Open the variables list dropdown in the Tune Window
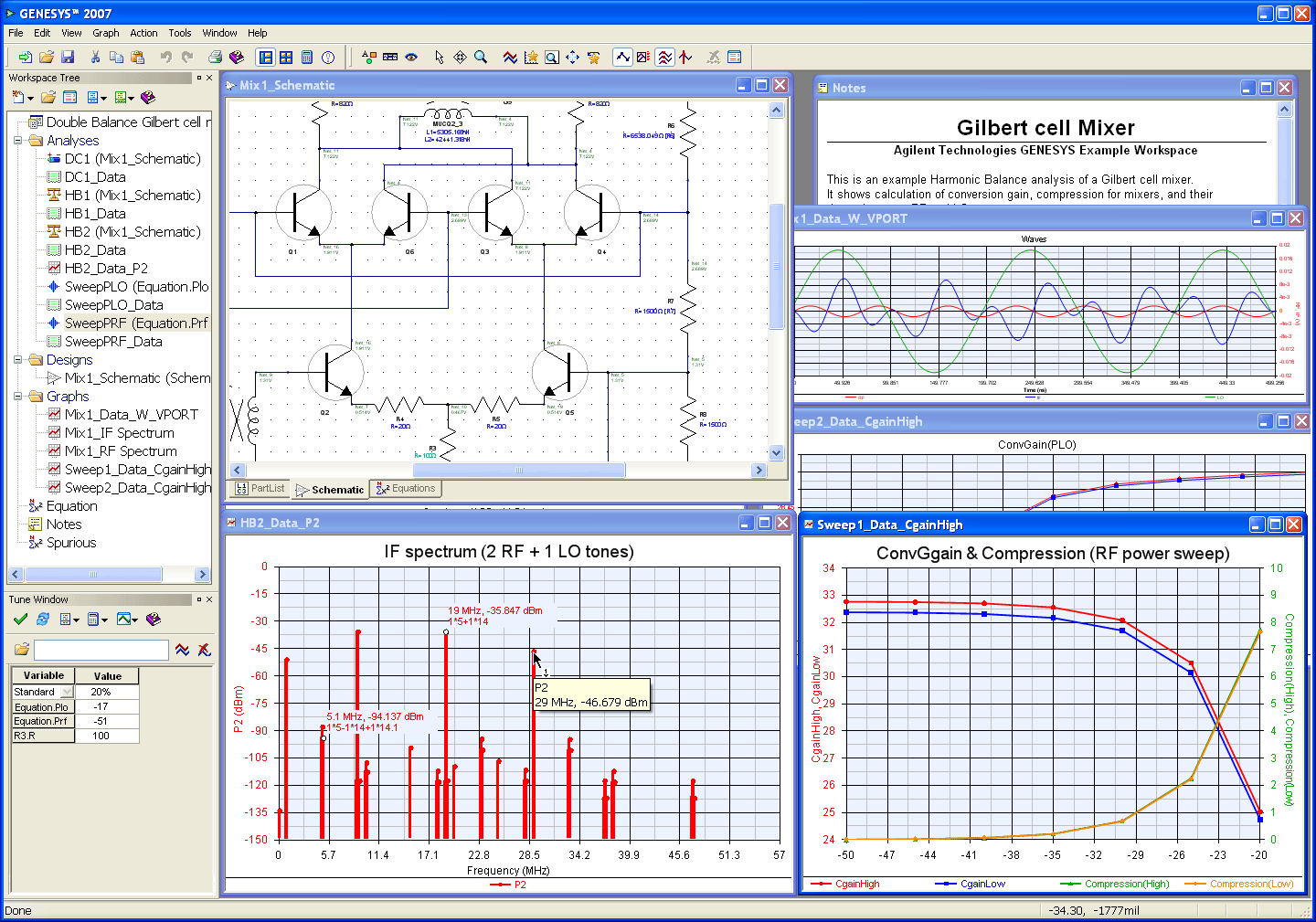The image size is (1316, 922). pos(70,619)
